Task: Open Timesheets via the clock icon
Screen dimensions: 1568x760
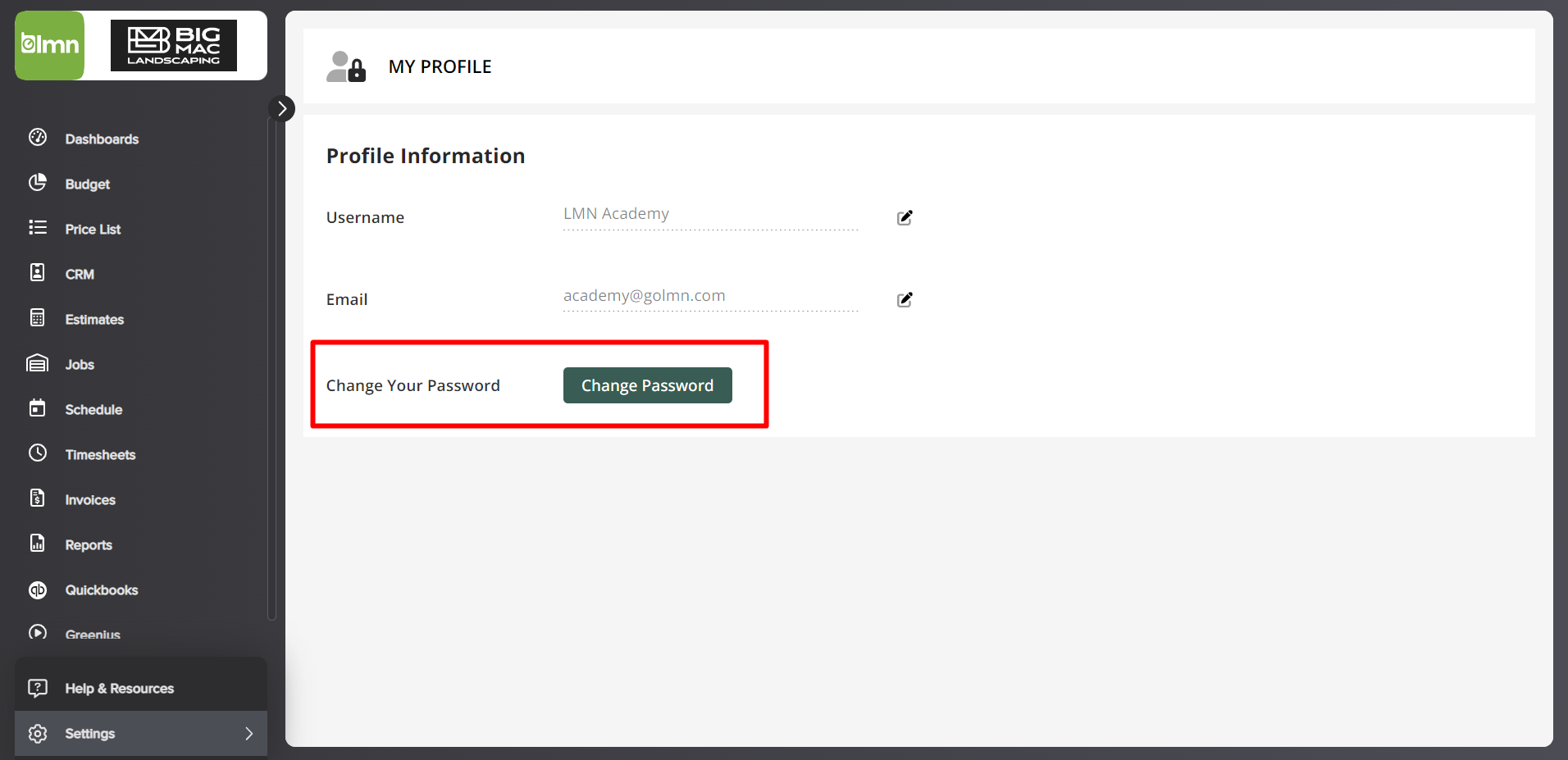Action: [x=38, y=453]
